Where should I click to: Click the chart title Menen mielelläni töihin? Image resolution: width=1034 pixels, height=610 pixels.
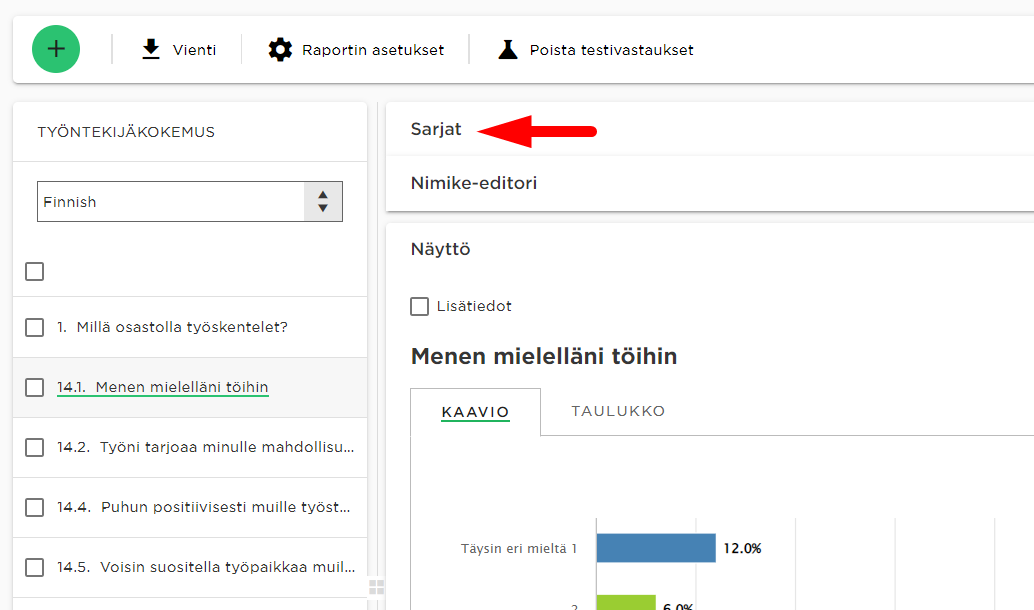(x=544, y=356)
